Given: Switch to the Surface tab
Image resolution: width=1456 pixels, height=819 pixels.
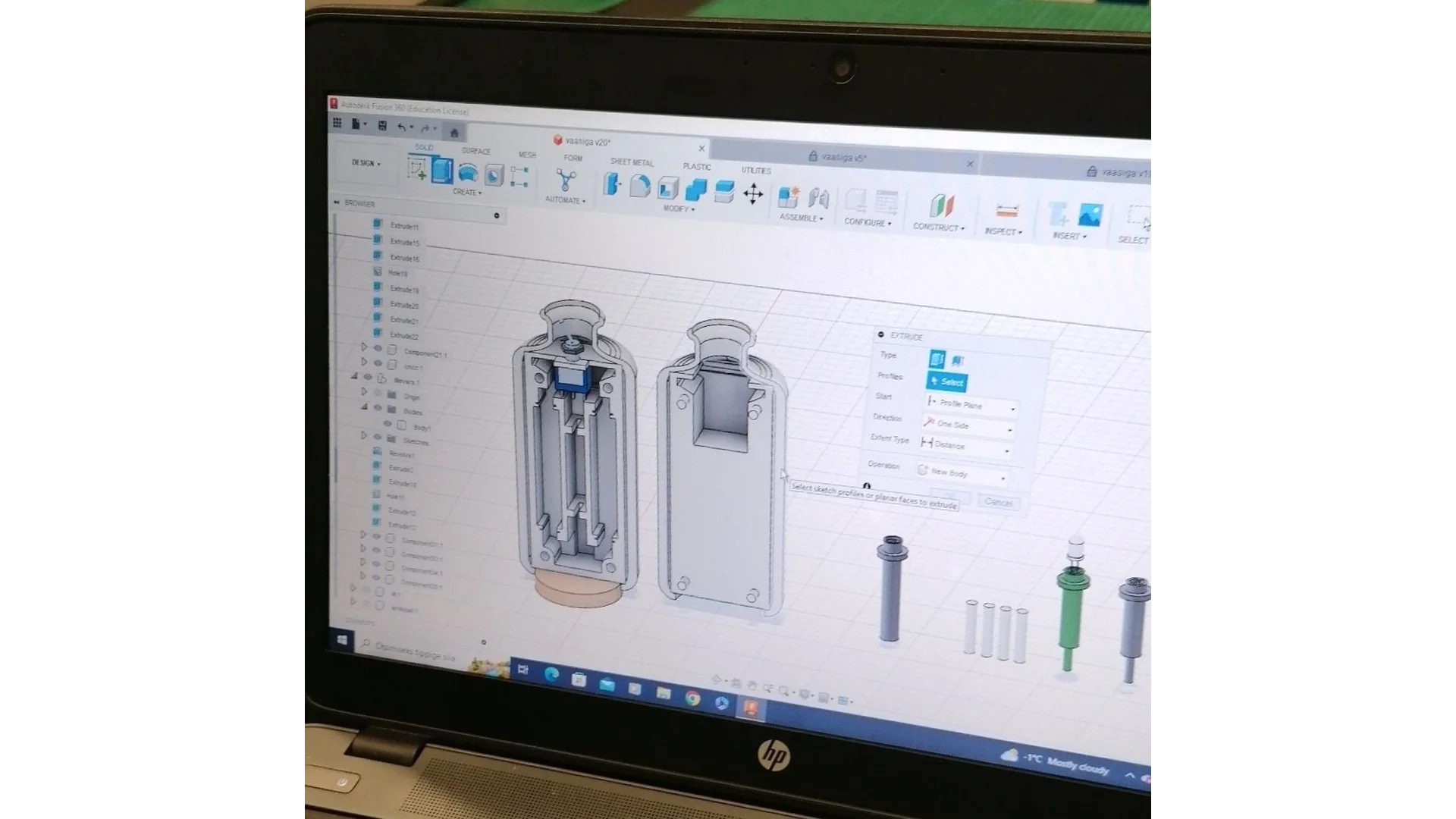Looking at the screenshot, I should [476, 151].
